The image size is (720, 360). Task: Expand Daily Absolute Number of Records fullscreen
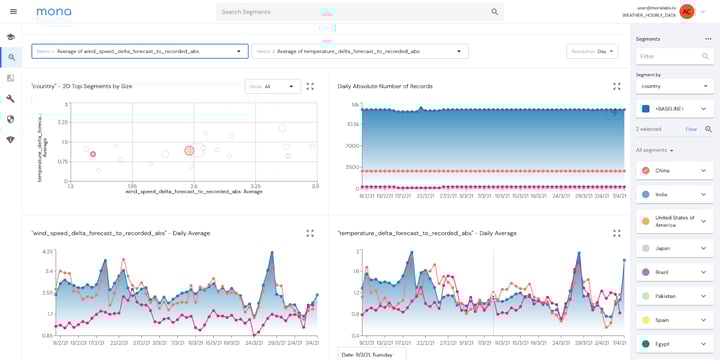pyautogui.click(x=617, y=86)
